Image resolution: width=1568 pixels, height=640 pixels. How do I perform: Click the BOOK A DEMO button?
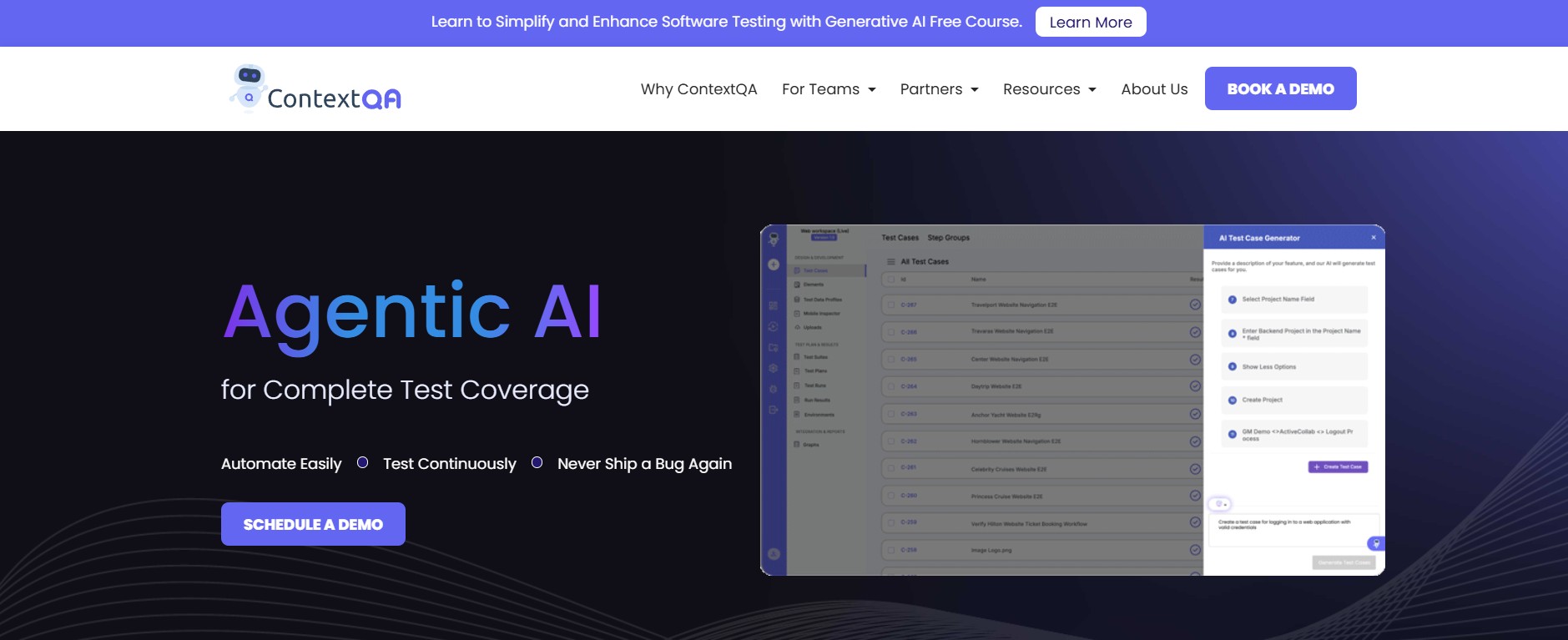(x=1280, y=88)
